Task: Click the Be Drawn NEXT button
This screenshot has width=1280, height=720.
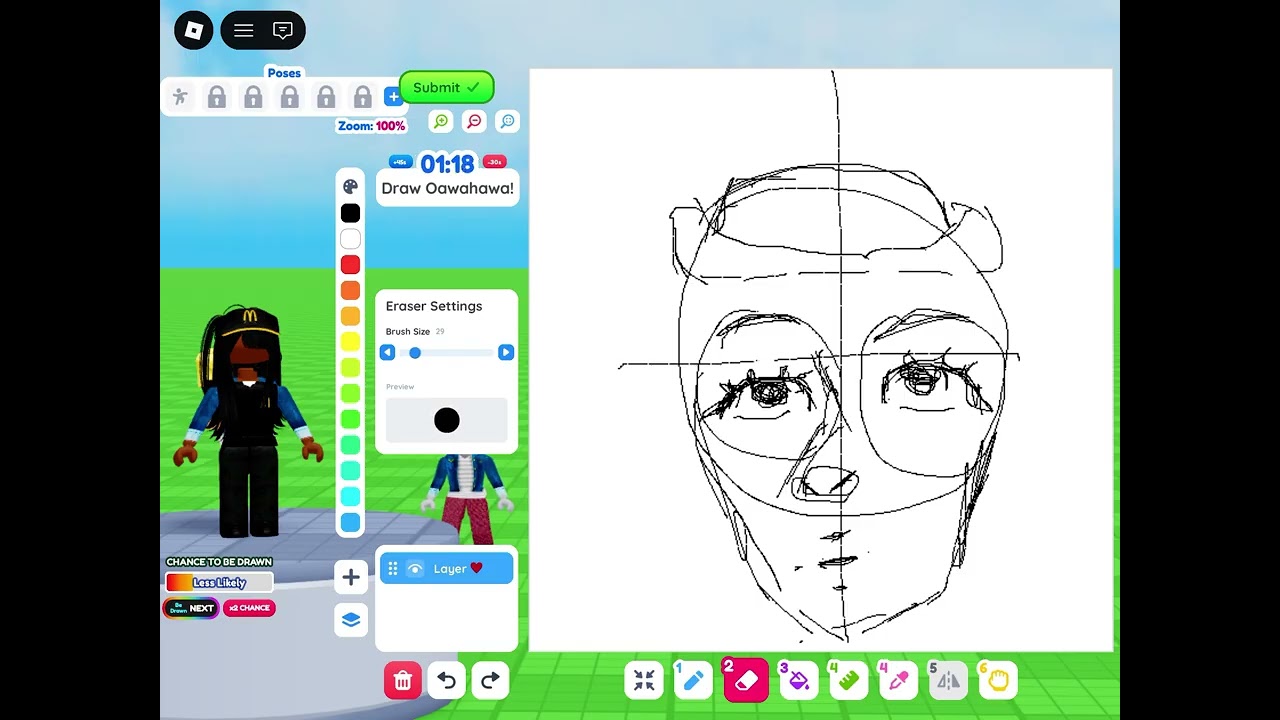Action: pos(191,608)
